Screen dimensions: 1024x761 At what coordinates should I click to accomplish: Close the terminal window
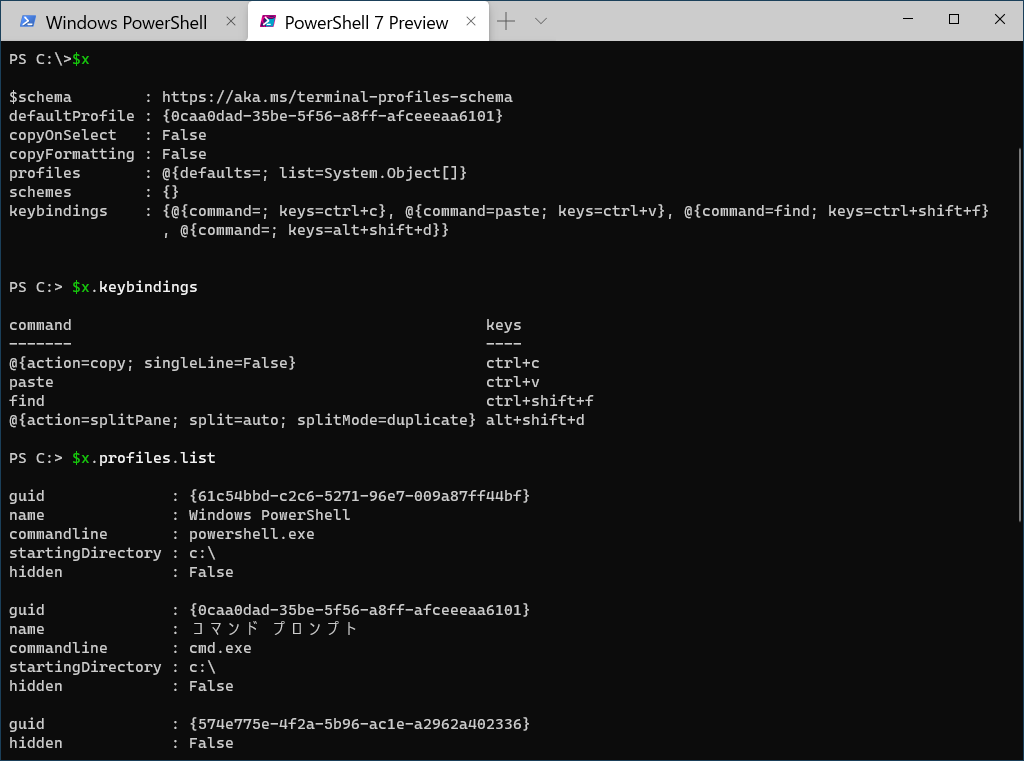[1000, 19]
